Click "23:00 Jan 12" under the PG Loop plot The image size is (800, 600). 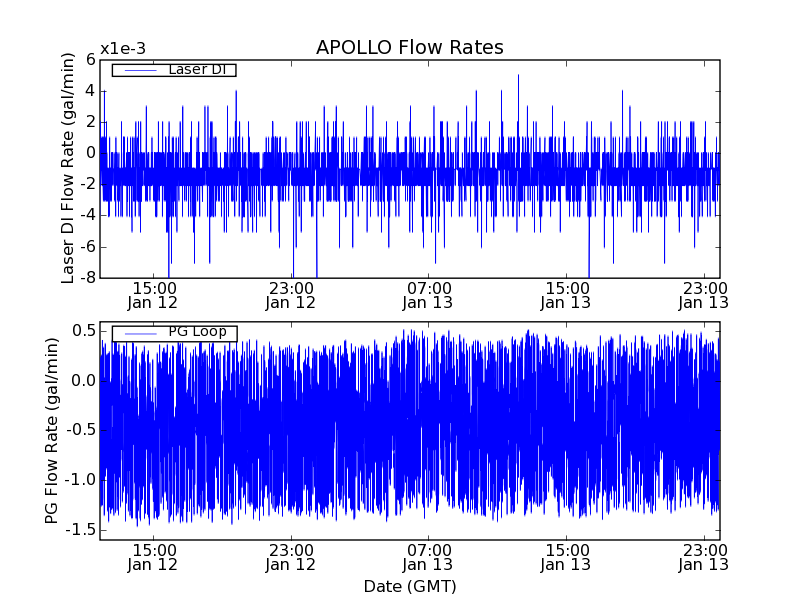(x=291, y=558)
